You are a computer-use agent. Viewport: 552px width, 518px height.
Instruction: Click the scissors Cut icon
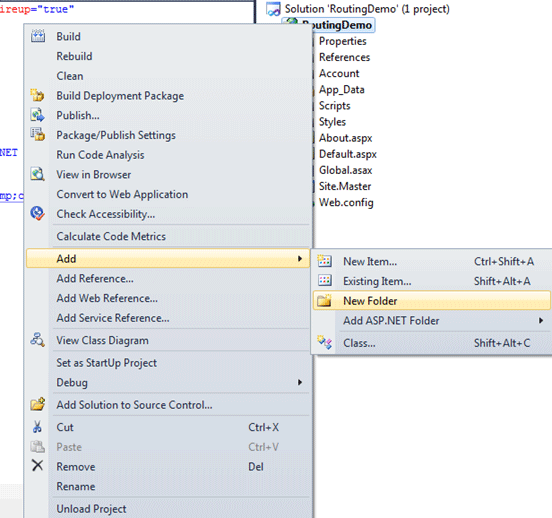tap(37, 427)
